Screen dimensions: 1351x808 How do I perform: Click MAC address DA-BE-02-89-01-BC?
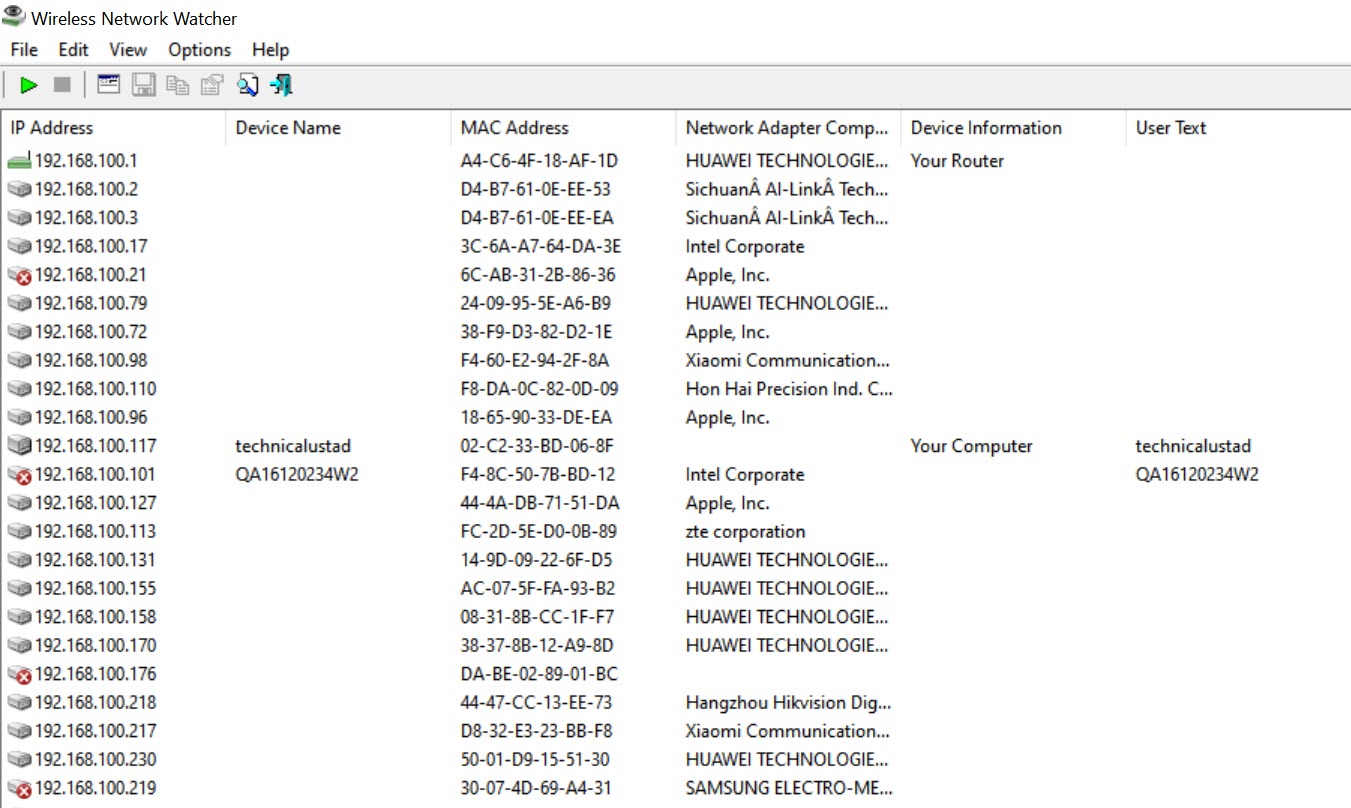pyautogui.click(x=539, y=674)
